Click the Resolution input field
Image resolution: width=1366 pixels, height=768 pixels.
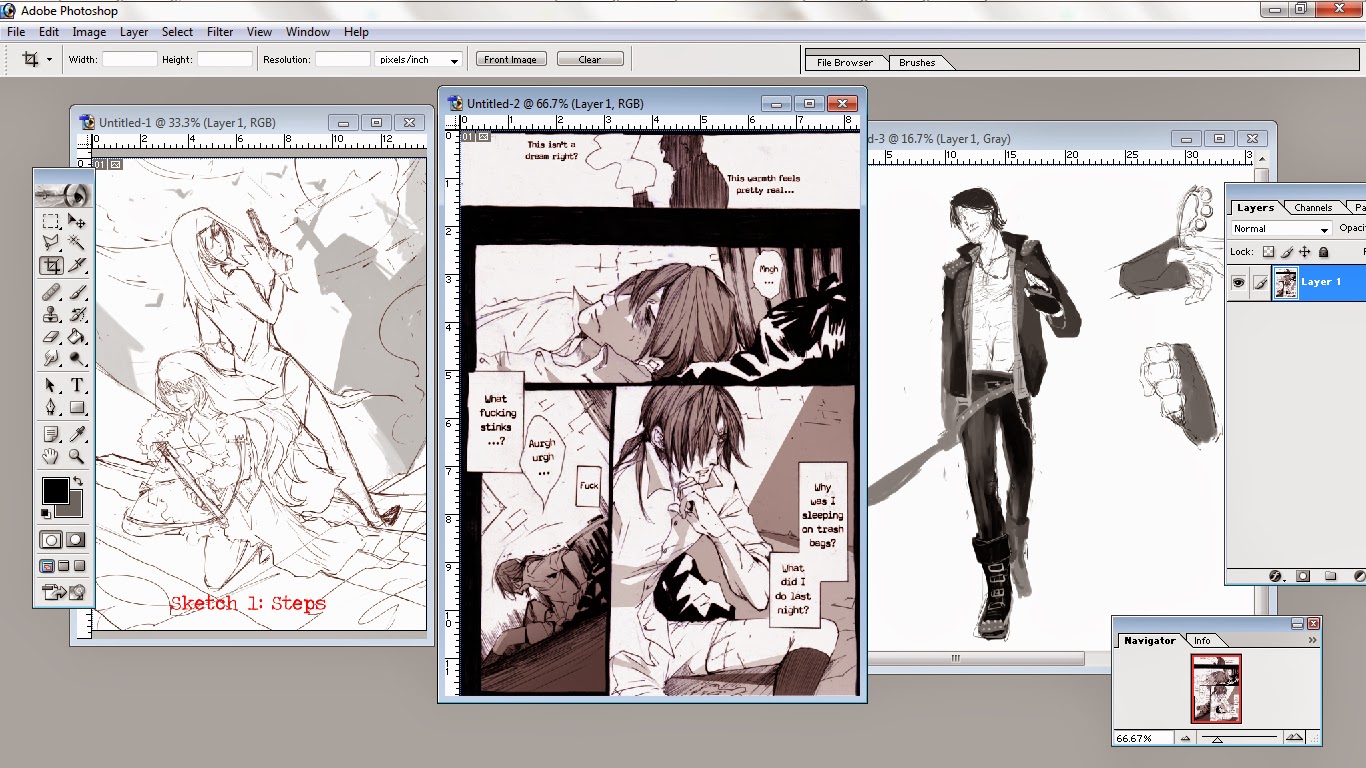[343, 60]
